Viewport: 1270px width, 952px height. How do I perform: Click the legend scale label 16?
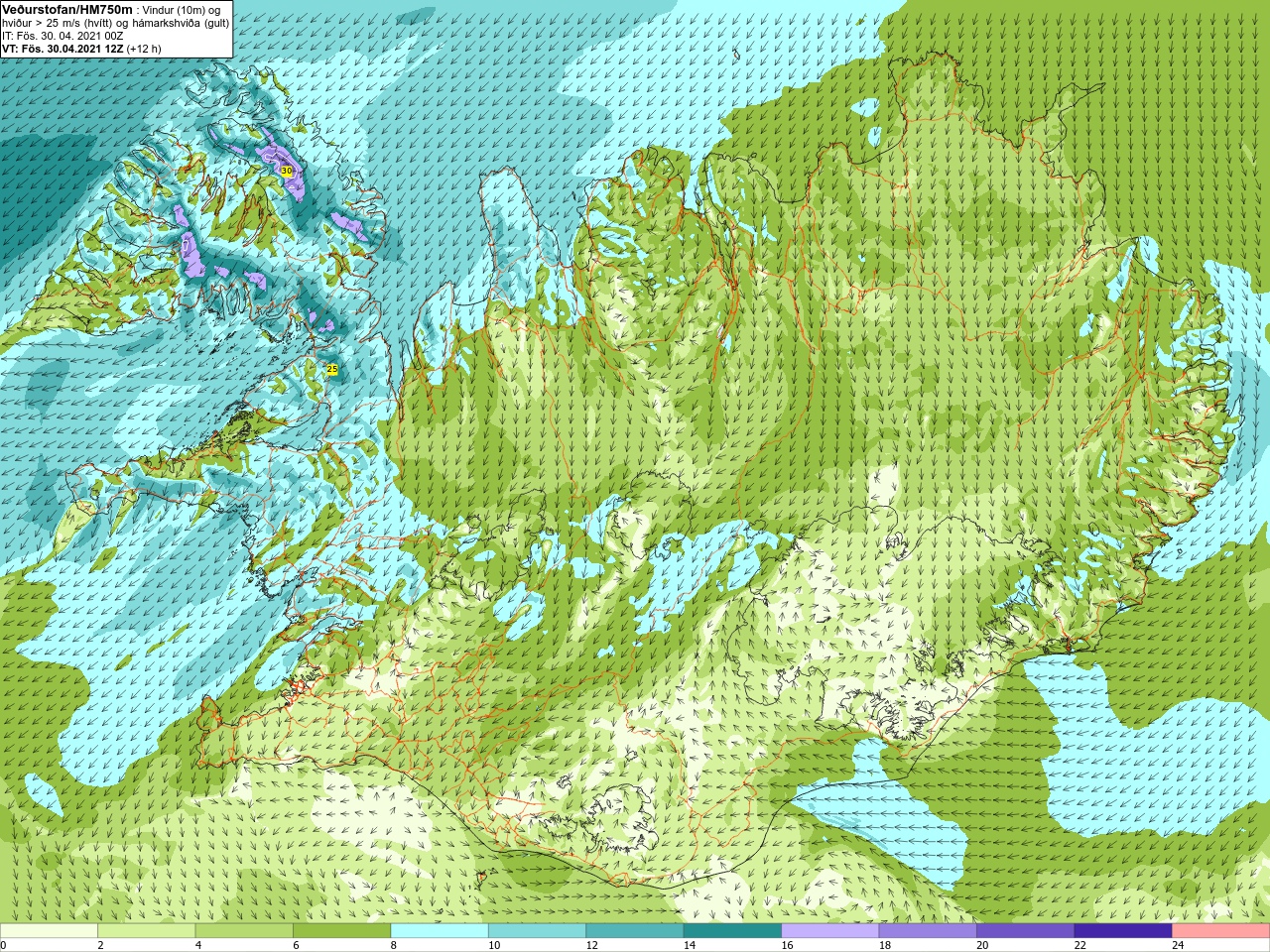pos(787,945)
